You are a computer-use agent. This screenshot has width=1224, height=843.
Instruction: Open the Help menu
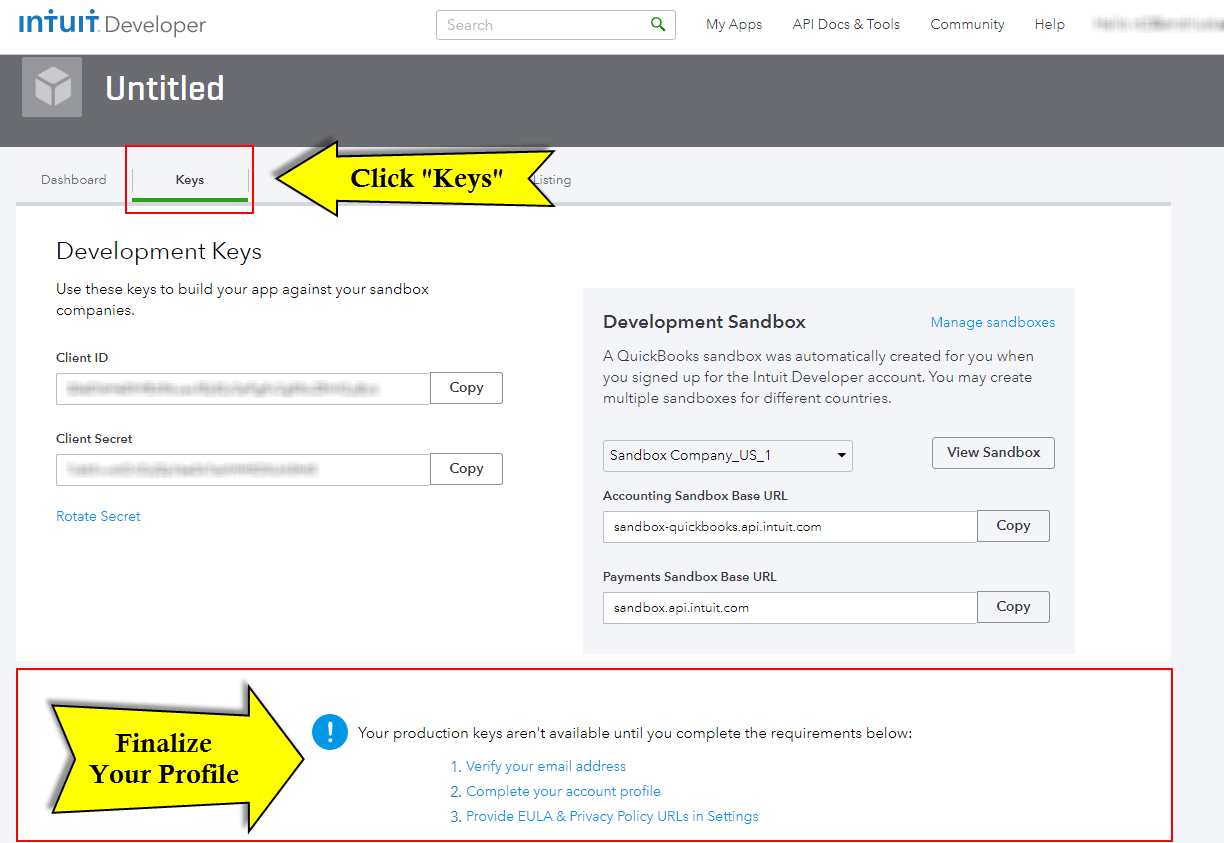(1049, 24)
